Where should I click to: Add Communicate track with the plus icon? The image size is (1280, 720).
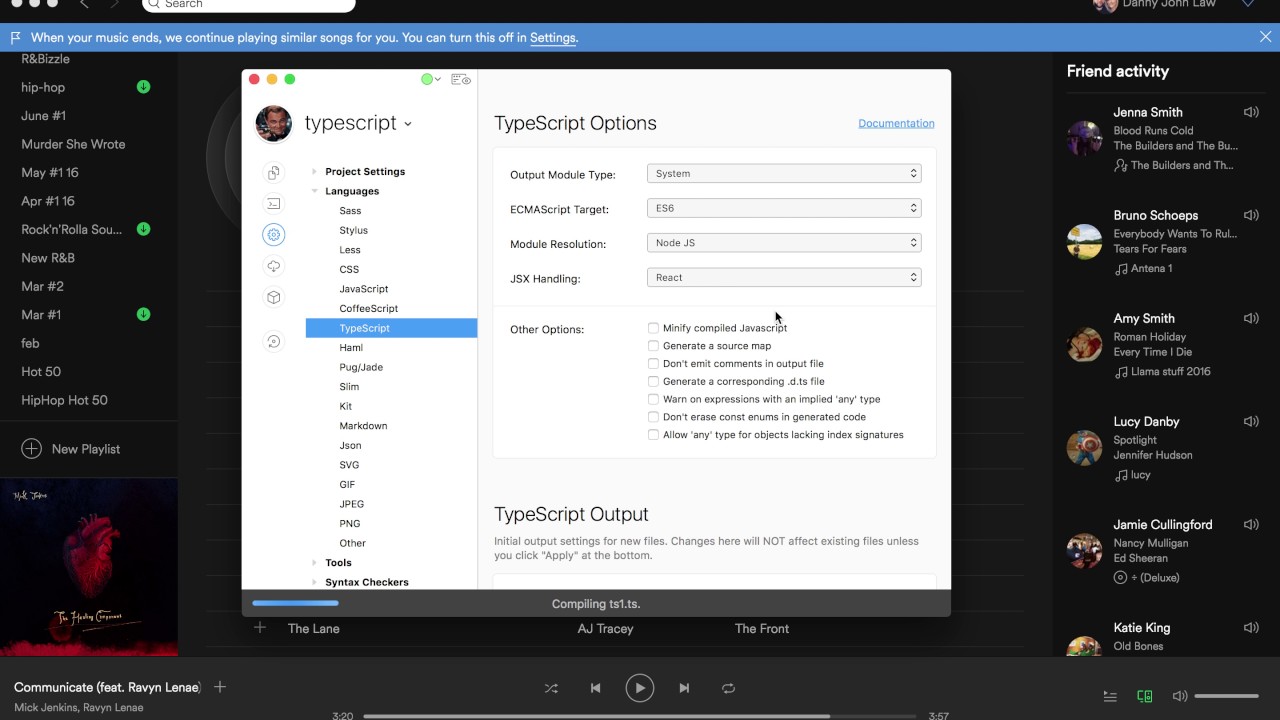tap(220, 687)
